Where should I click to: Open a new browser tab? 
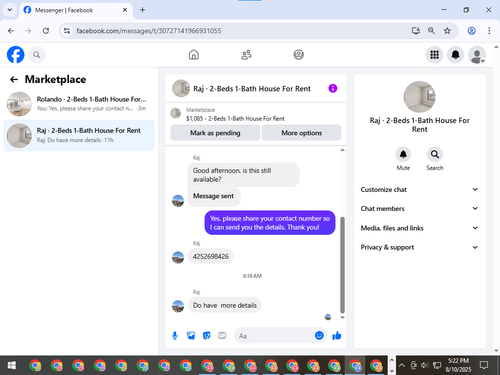pyautogui.click(x=142, y=10)
